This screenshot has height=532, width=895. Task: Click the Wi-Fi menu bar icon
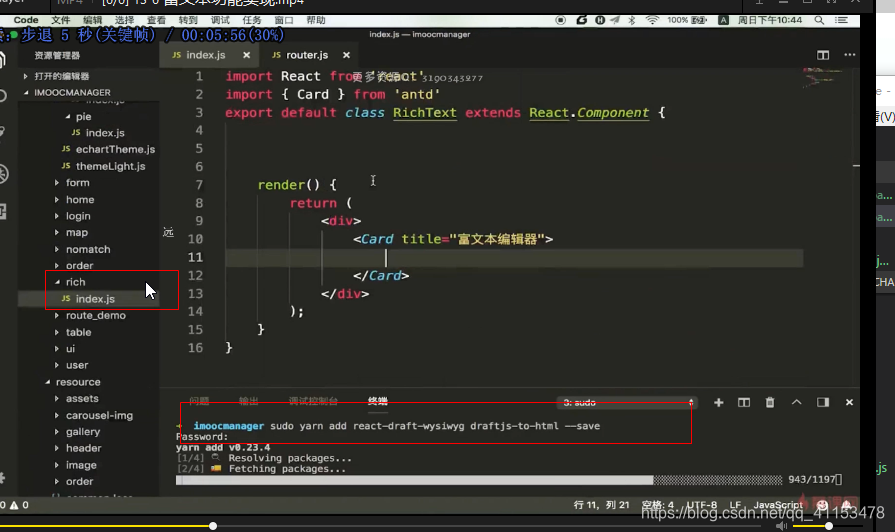[652, 20]
